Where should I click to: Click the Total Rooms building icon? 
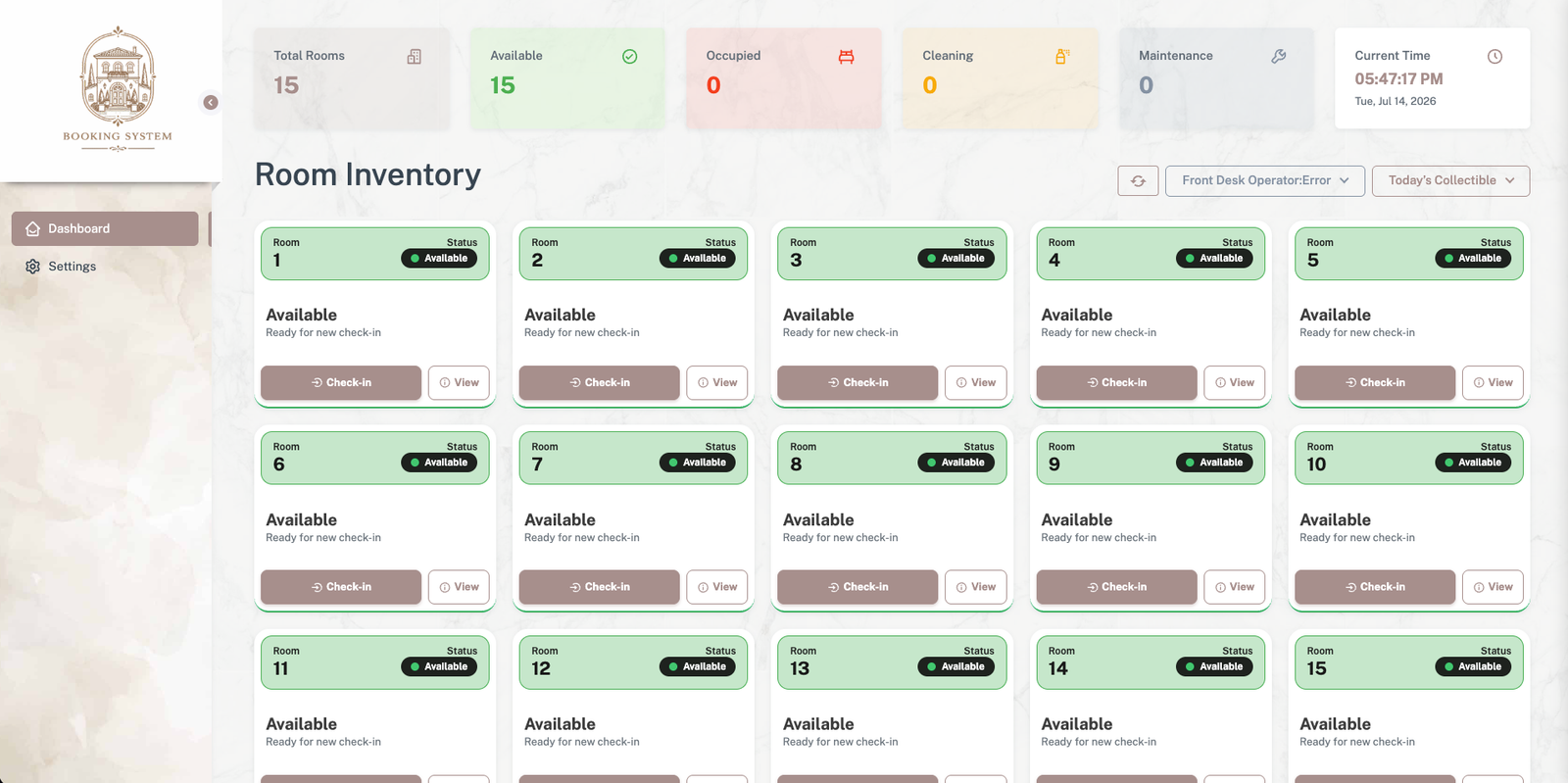coord(415,57)
